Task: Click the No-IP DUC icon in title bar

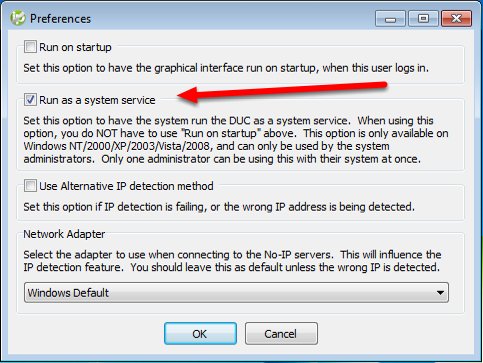Action: click(x=17, y=18)
